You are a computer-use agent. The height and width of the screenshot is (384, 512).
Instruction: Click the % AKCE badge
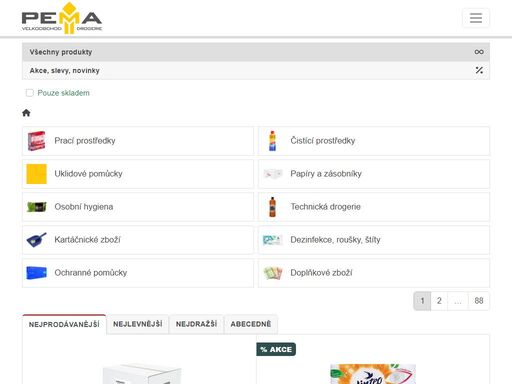[276, 349]
